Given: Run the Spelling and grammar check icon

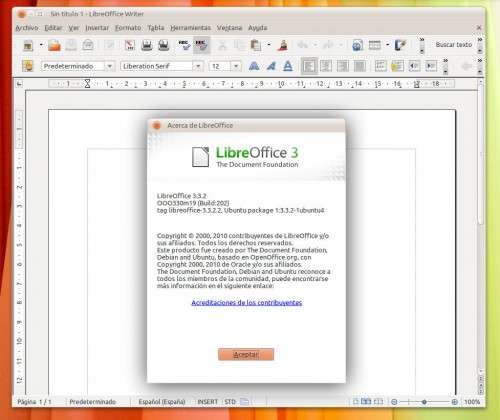Looking at the screenshot, I should pos(184,45).
